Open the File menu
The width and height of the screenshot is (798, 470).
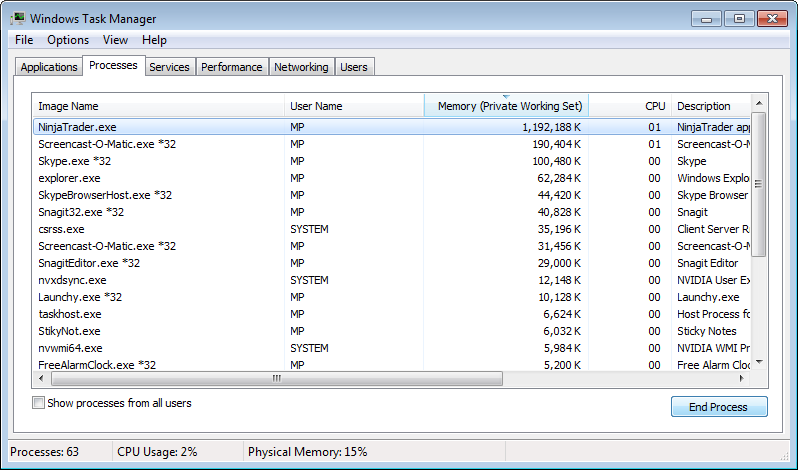24,40
